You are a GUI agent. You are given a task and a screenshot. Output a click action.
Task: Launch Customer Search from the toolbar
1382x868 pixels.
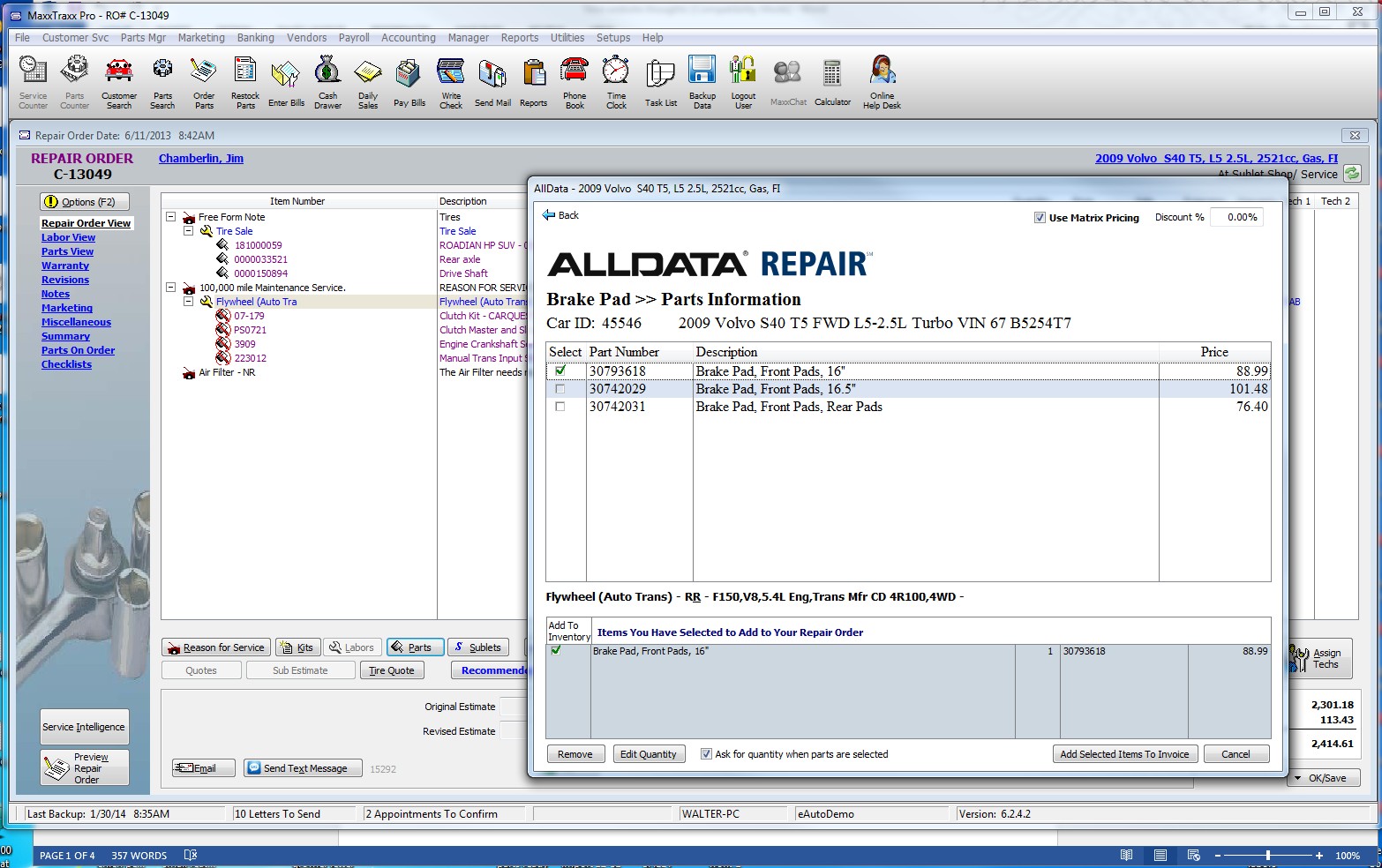(x=118, y=82)
